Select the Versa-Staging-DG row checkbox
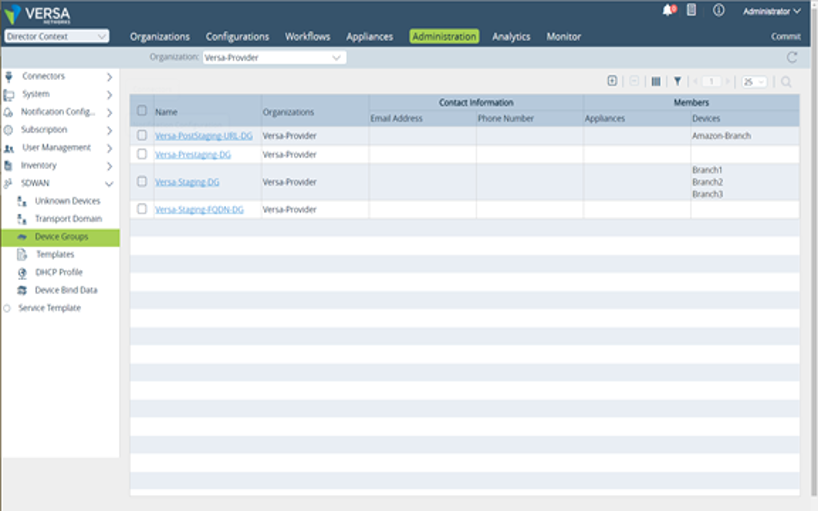Screen dimensions: 818x511 [142, 181]
